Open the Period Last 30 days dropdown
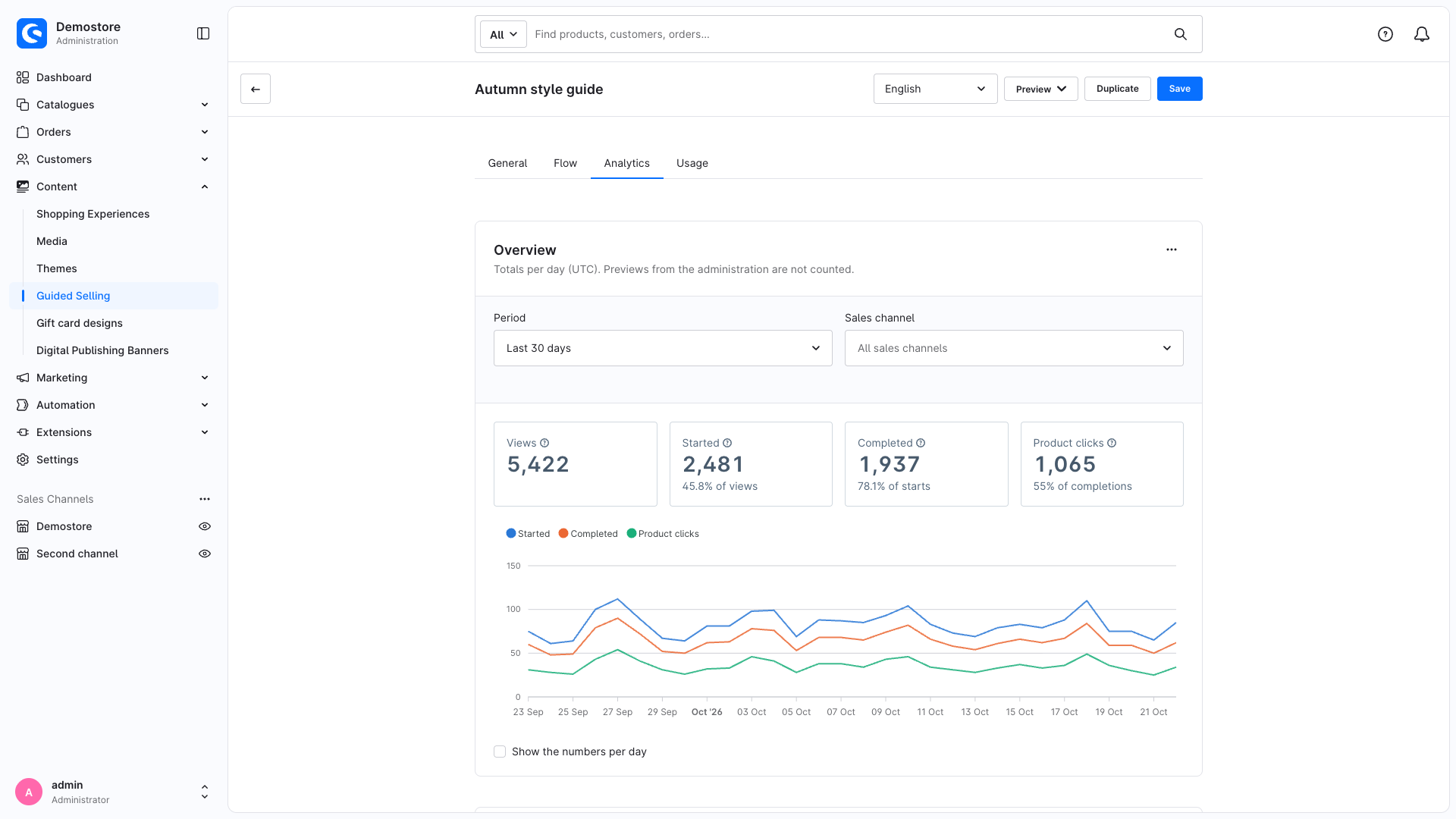This screenshot has width=1456, height=819. pos(663,348)
